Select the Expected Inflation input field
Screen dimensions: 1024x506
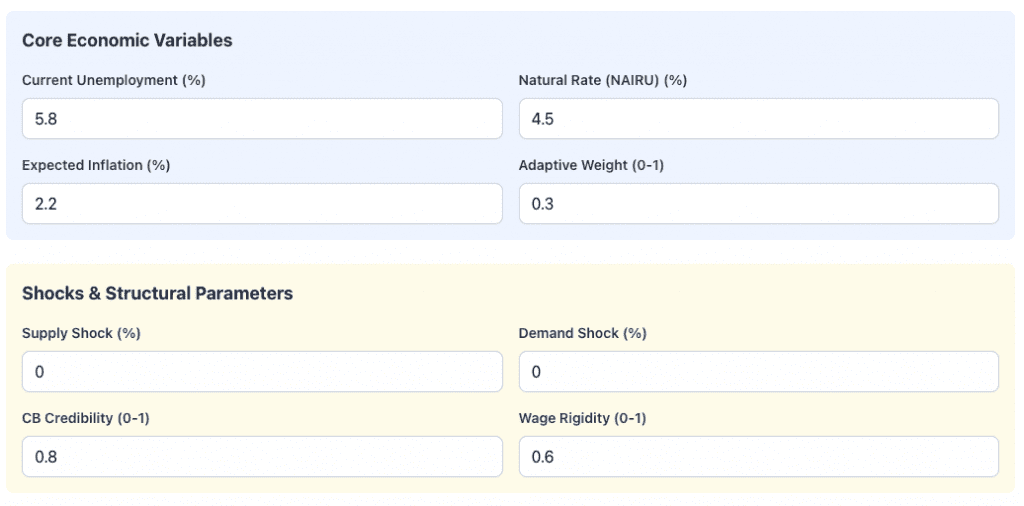click(262, 204)
